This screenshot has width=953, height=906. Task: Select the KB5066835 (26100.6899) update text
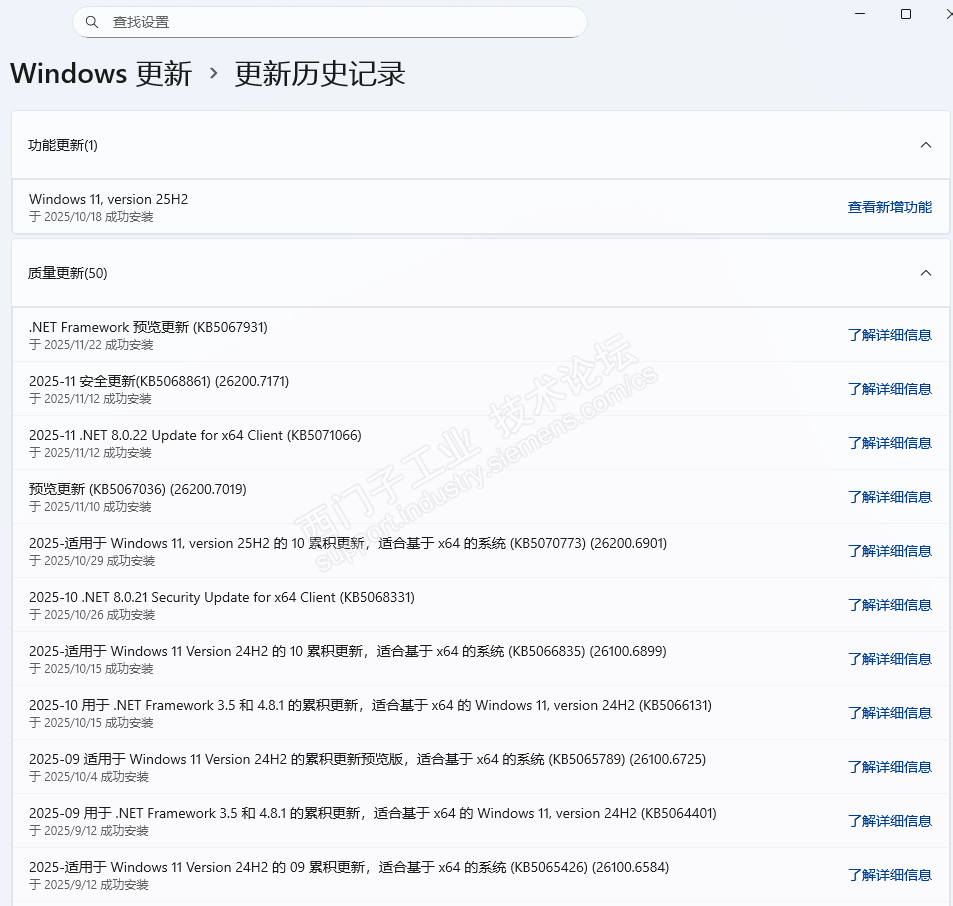coord(348,651)
